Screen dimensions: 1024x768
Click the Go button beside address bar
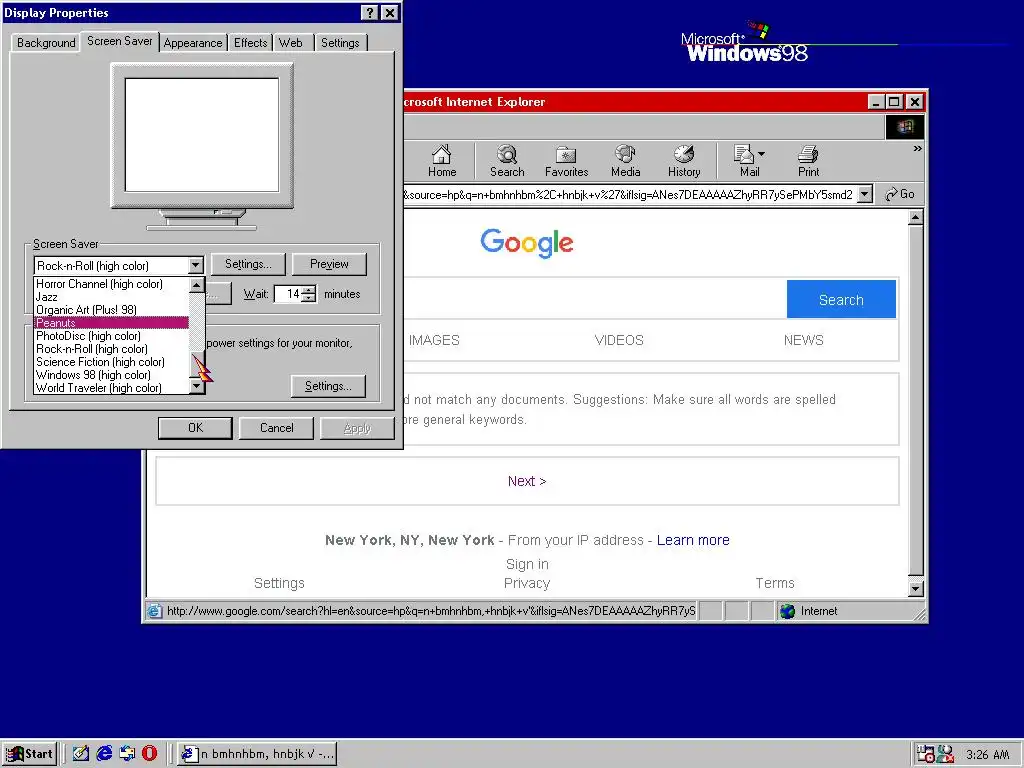click(x=900, y=194)
